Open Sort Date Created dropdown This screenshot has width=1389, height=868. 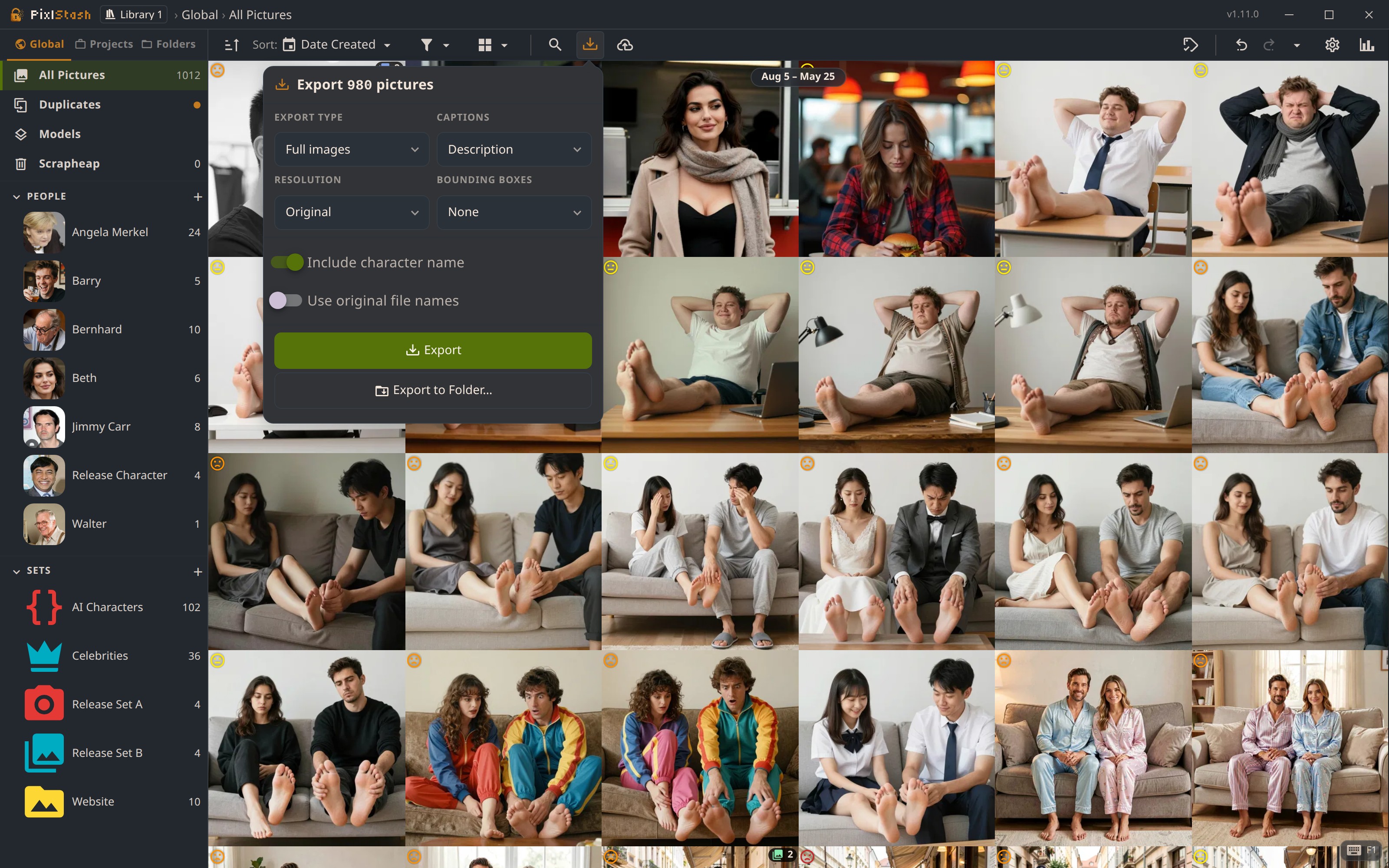pyautogui.click(x=338, y=45)
